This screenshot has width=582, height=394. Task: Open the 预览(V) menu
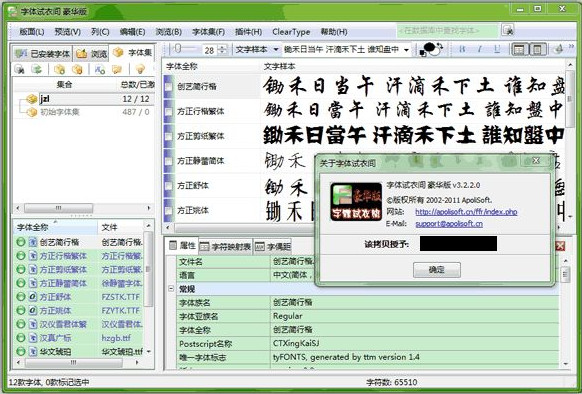68,32
